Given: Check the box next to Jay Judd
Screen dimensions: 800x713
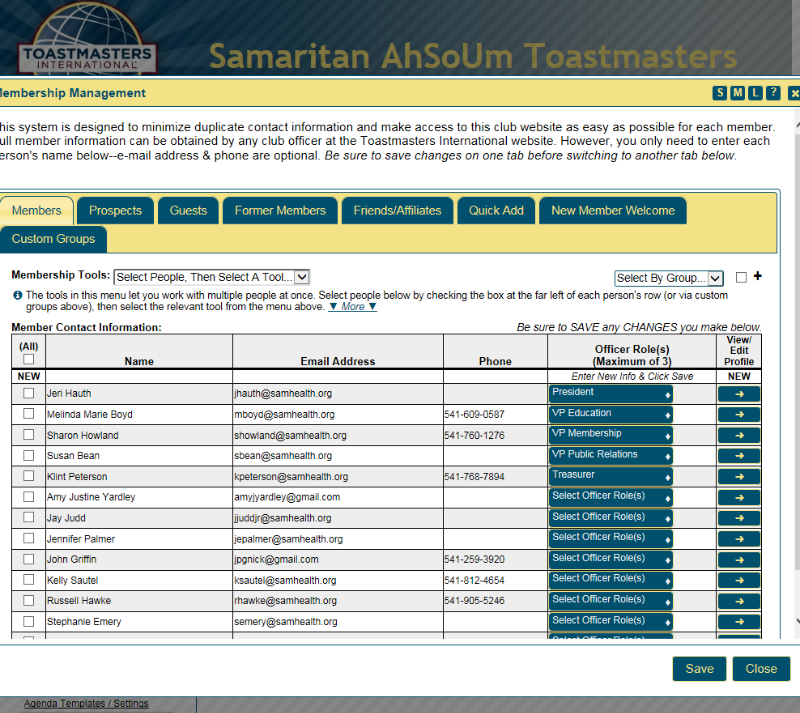Looking at the screenshot, I should point(29,517).
